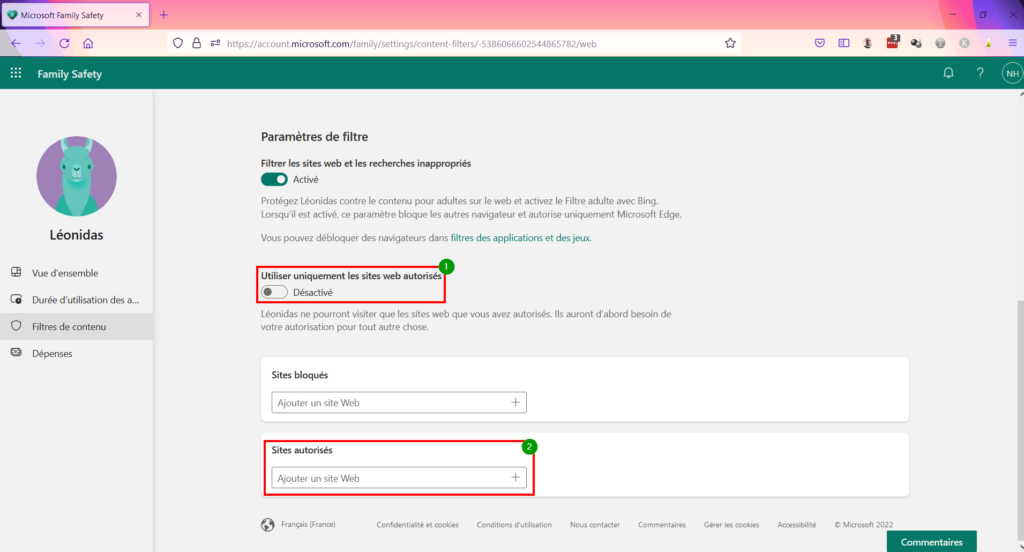The image size is (1024, 552).
Task: Select Filtres de contenu in sidebar
Action: [76, 326]
